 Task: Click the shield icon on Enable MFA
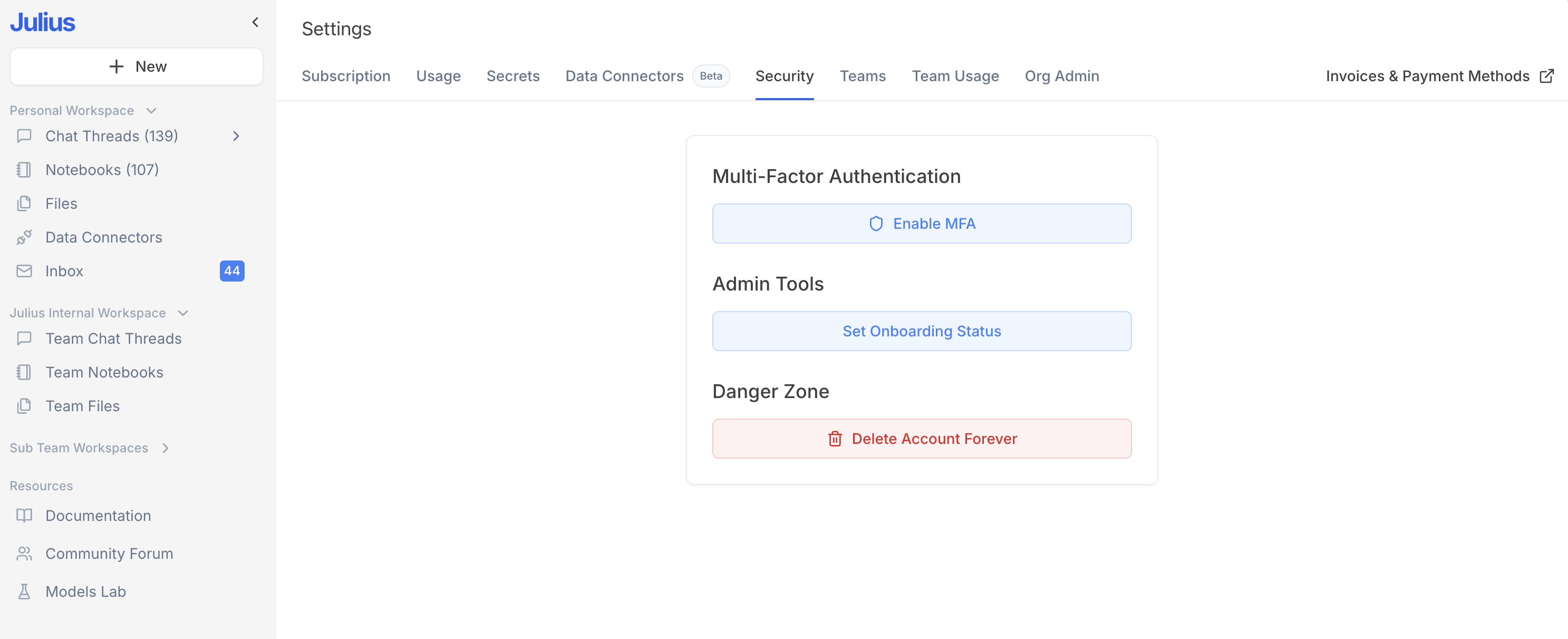pos(876,224)
